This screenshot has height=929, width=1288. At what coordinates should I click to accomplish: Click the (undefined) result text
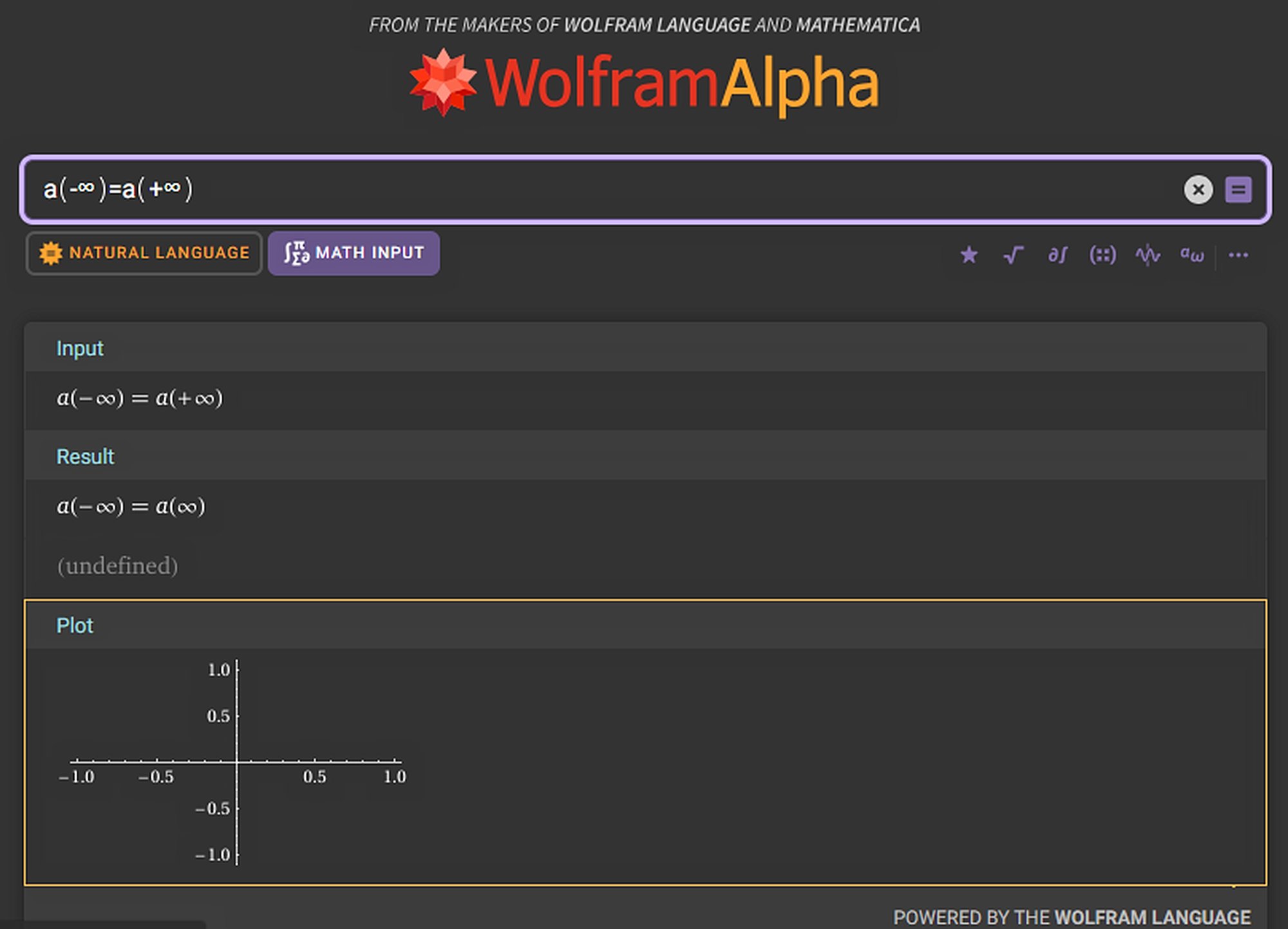pyautogui.click(x=117, y=566)
